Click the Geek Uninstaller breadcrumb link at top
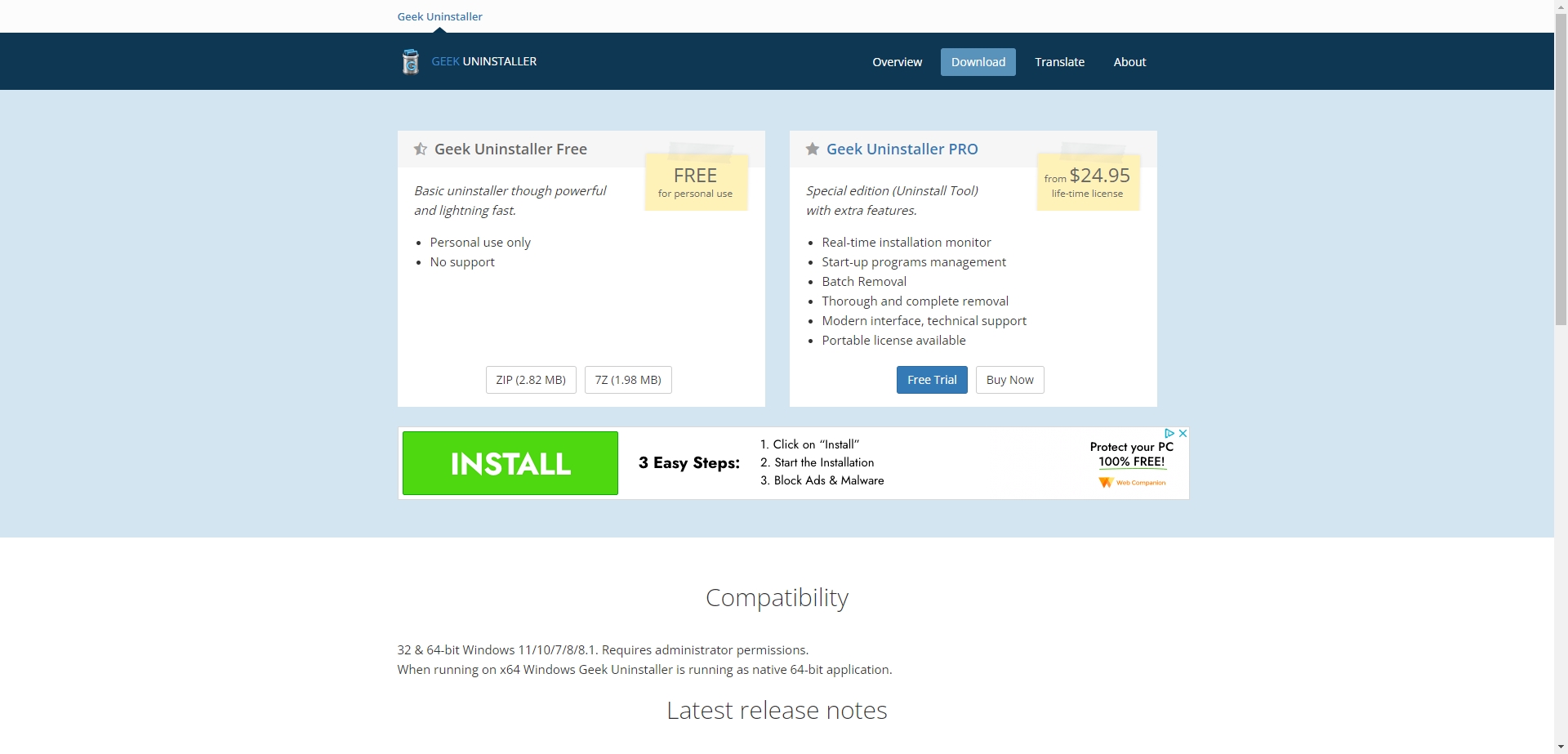The height and width of the screenshot is (754, 1568). pos(439,16)
